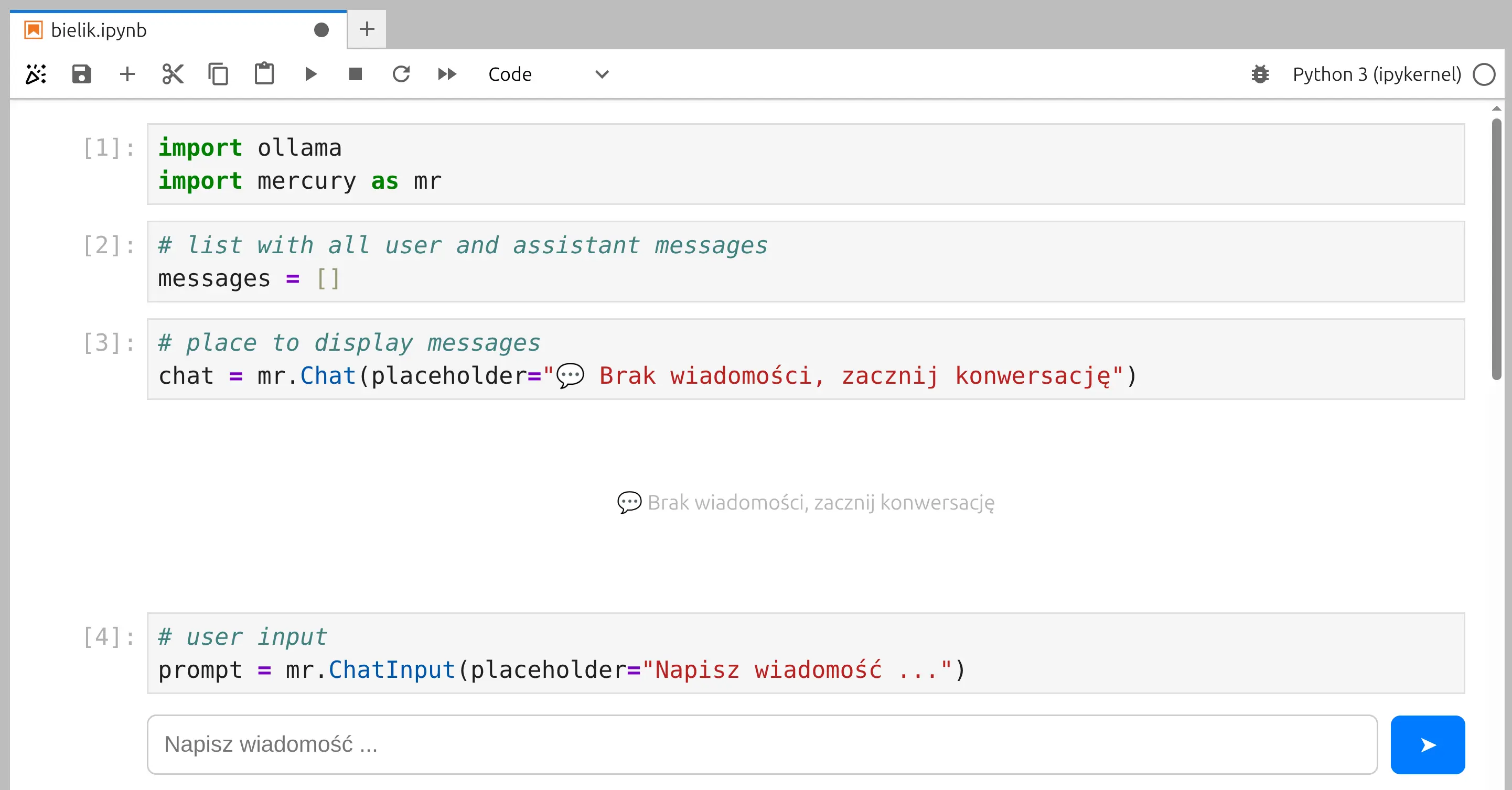The height and width of the screenshot is (790, 1512).
Task: Interrupt the kernel with the stop button
Action: pos(355,74)
